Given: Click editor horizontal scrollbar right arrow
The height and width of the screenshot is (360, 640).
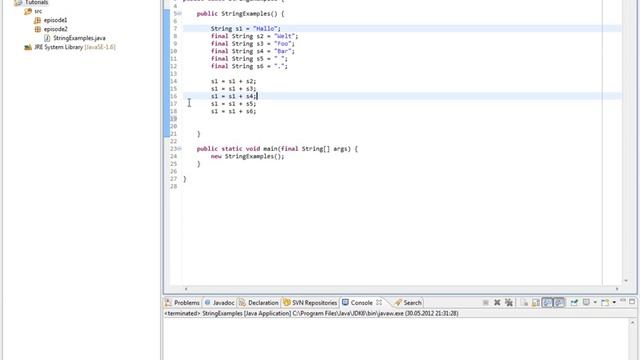Looking at the screenshot, I should tap(617, 289).
